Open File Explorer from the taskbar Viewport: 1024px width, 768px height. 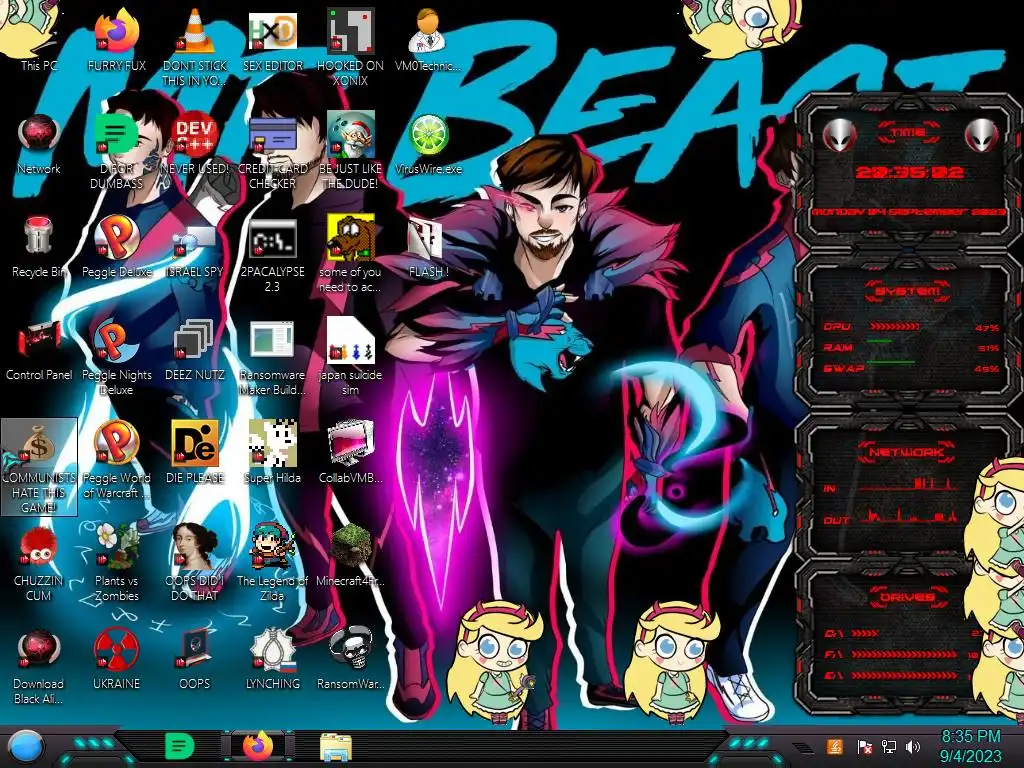click(x=336, y=747)
